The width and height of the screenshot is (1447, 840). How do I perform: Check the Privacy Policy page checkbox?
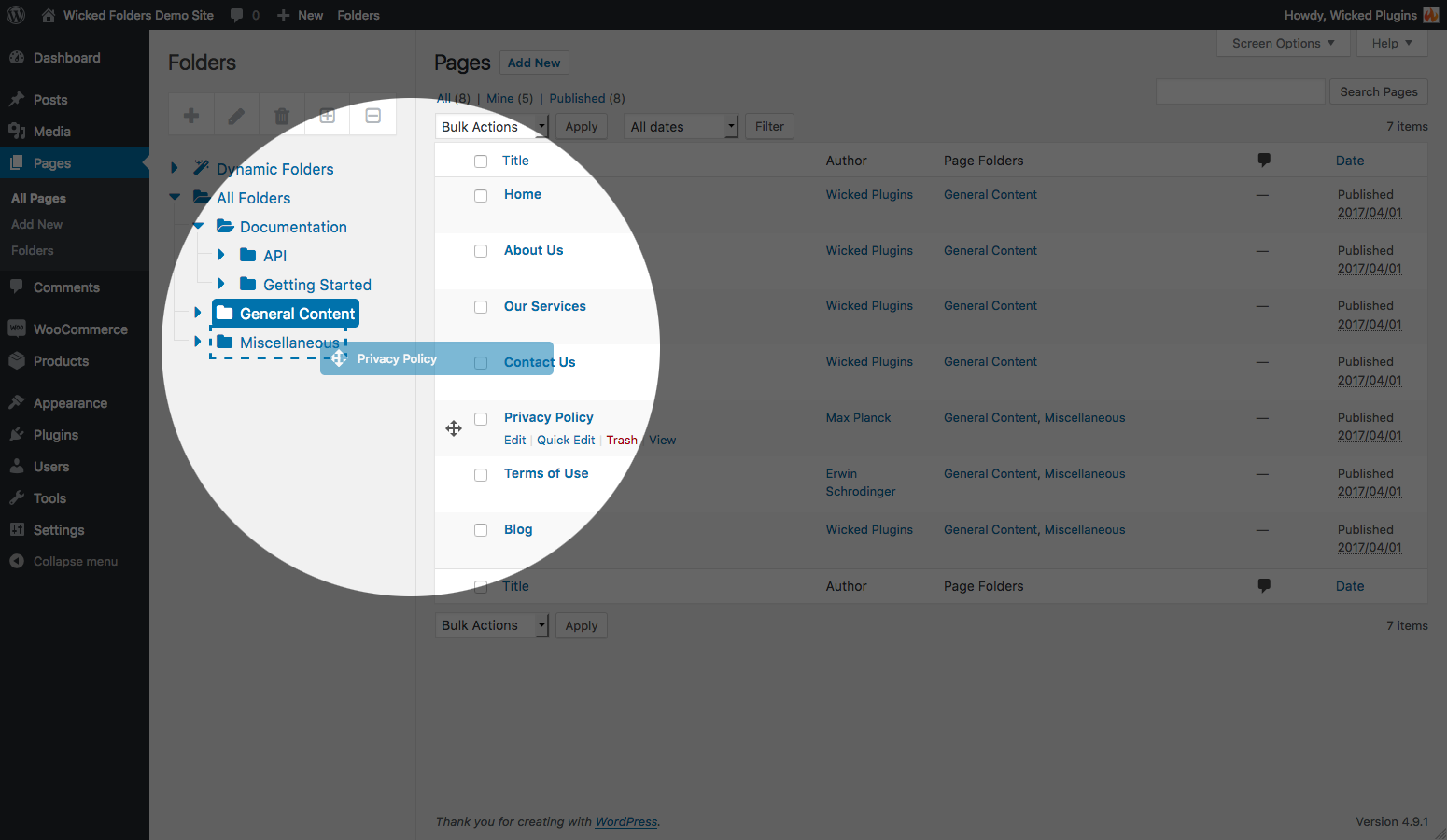click(481, 419)
